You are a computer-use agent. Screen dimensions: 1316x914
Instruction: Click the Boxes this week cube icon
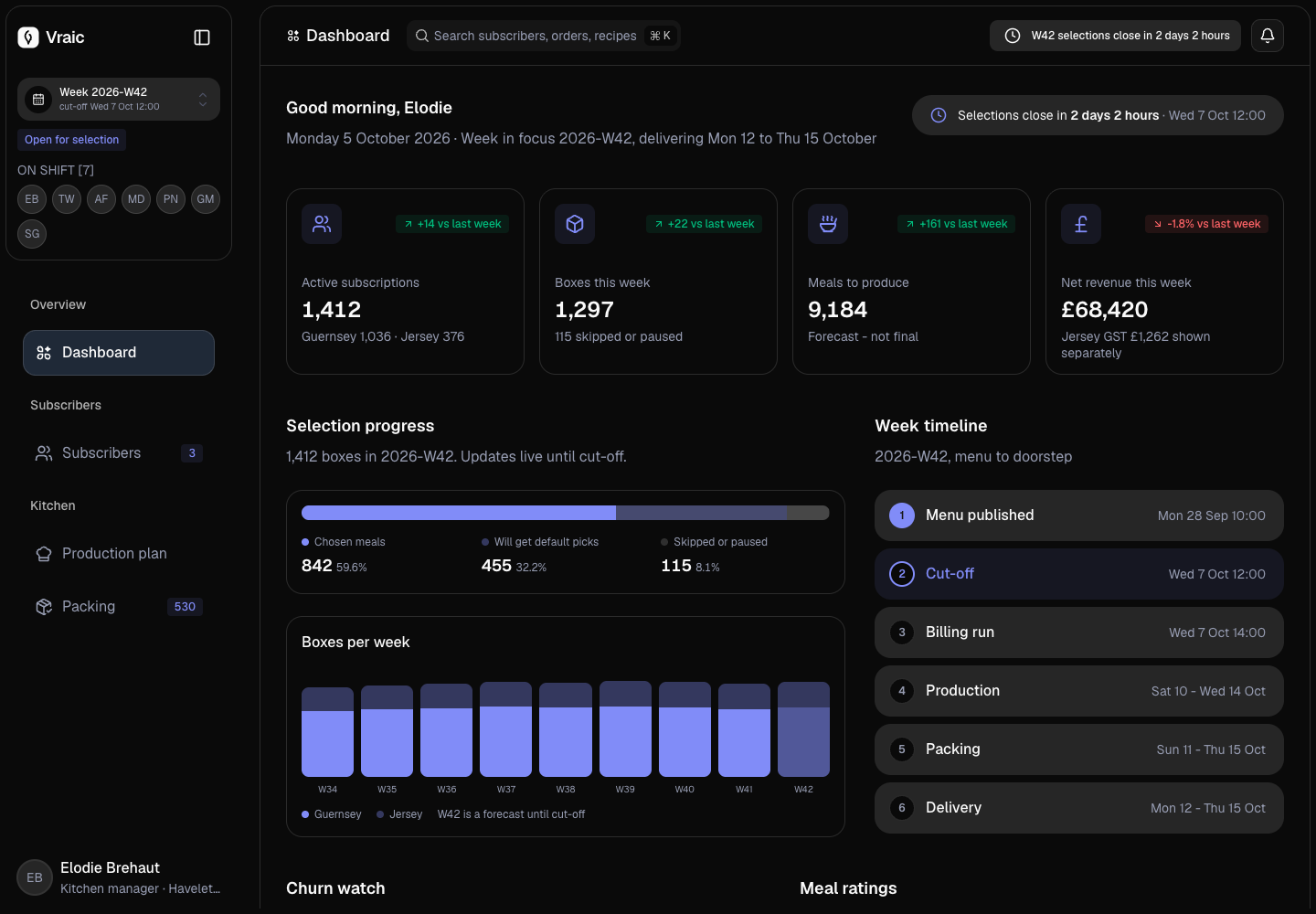575,224
